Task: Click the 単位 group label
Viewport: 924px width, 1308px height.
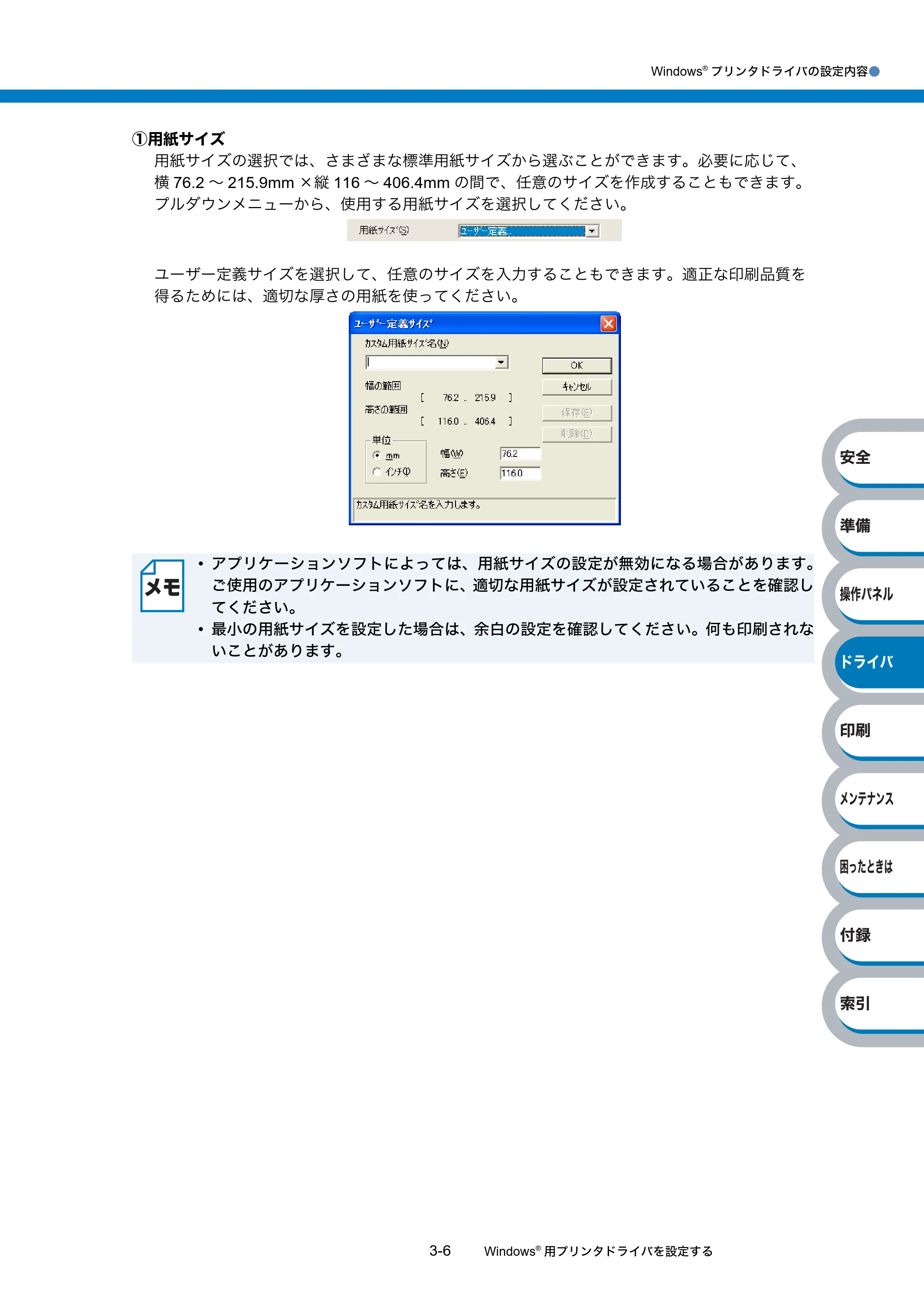Action: pos(382,440)
